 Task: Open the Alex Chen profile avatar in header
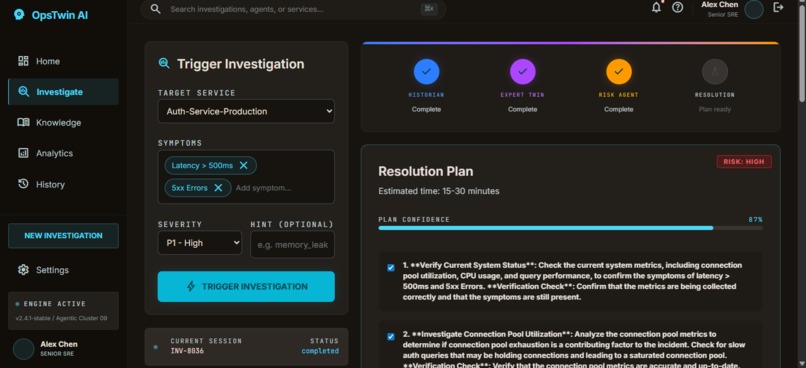coord(754,9)
